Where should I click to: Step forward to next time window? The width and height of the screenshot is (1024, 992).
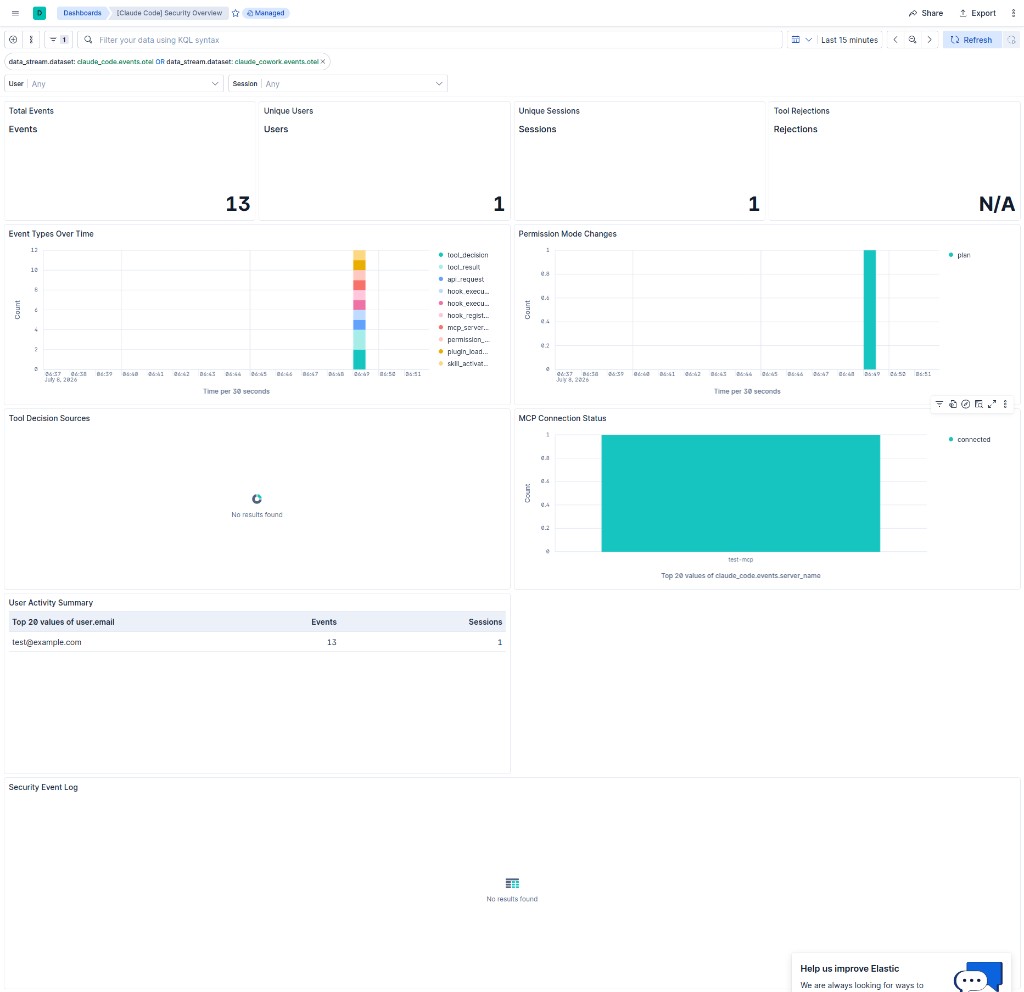tap(929, 40)
